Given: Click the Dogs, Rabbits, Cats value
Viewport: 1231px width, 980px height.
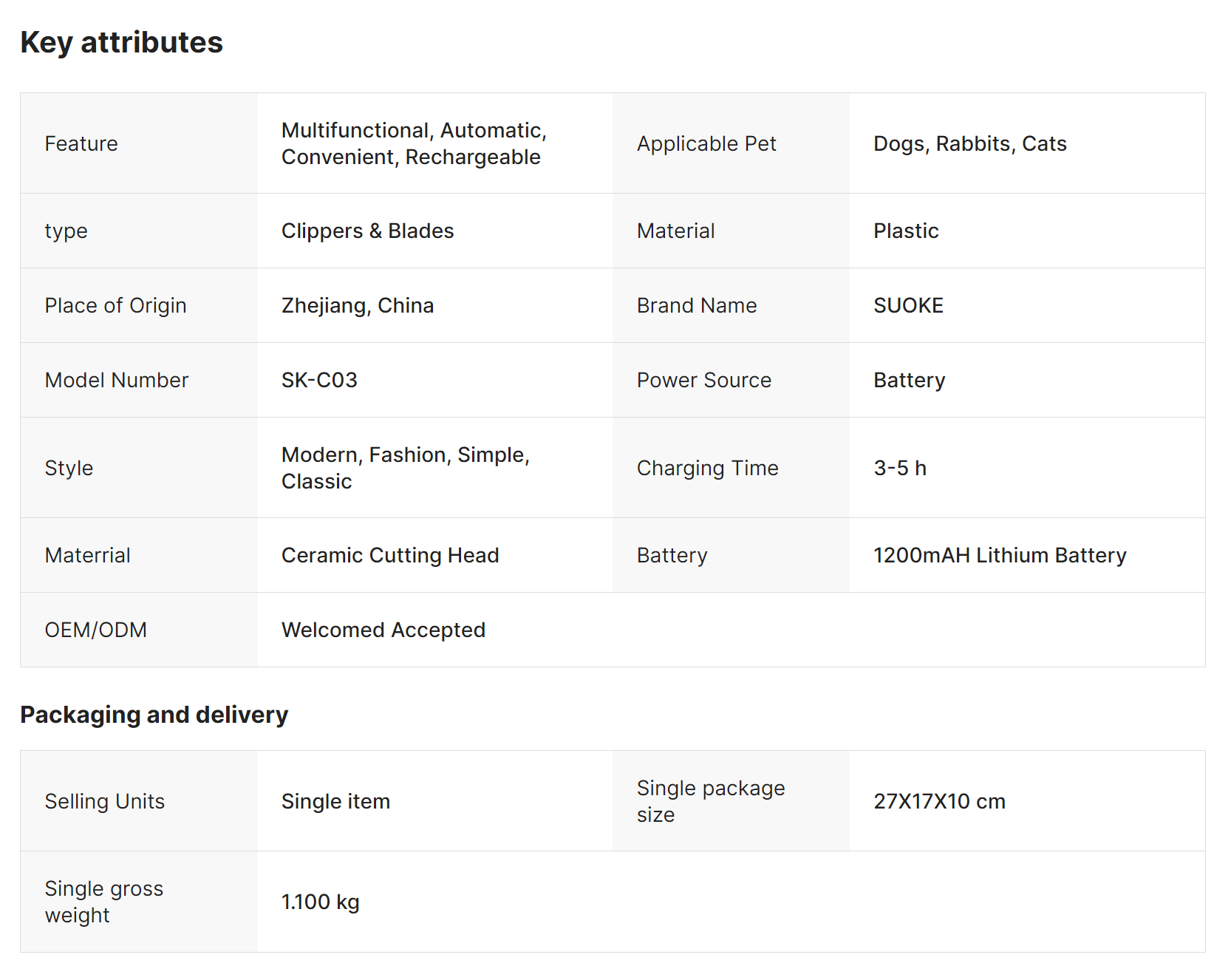Looking at the screenshot, I should (x=969, y=143).
